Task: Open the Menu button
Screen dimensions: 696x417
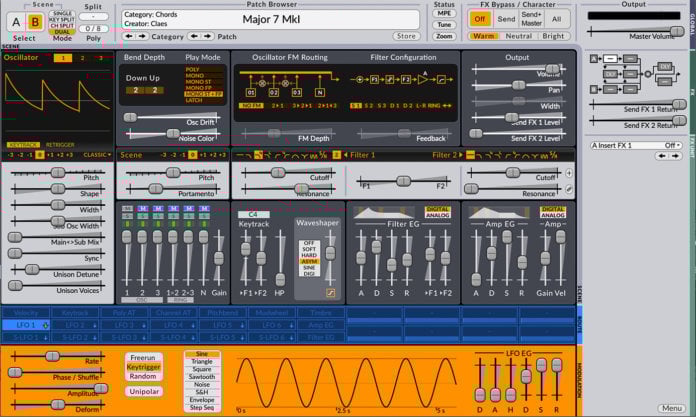Action: click(671, 408)
